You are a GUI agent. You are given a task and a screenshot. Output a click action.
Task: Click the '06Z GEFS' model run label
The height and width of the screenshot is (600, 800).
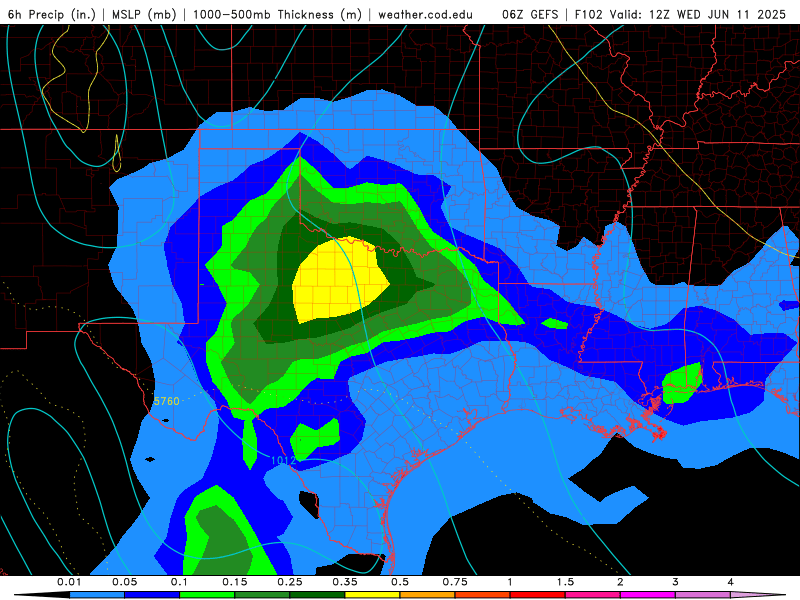530,14
